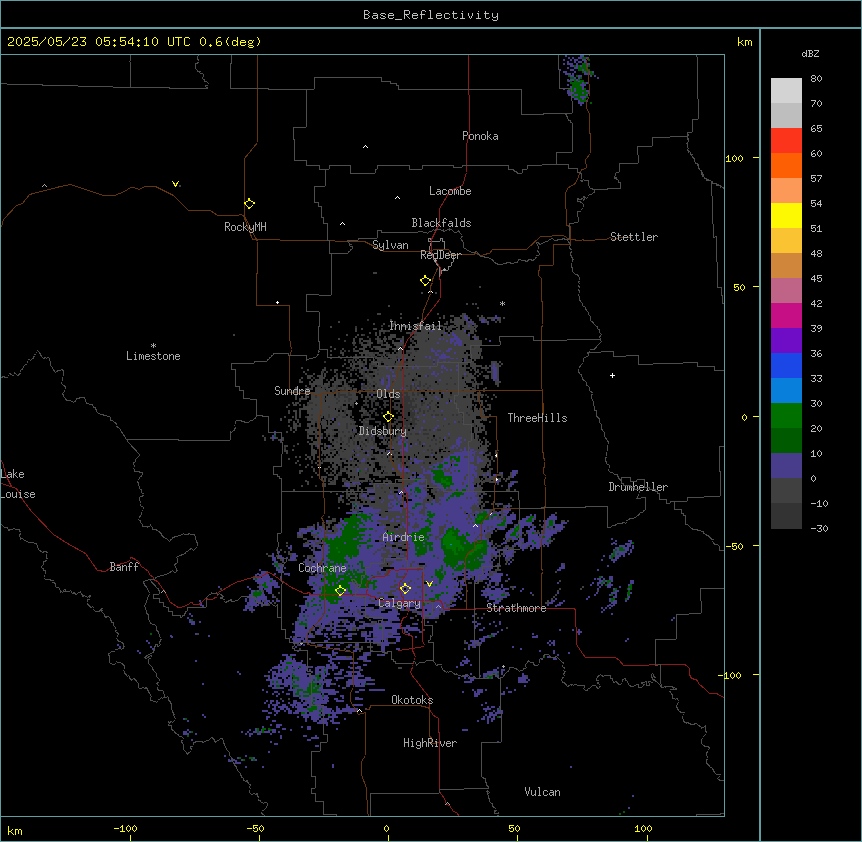The height and width of the screenshot is (842, 862).
Task: Click the Stettler town label
Action: (x=633, y=237)
